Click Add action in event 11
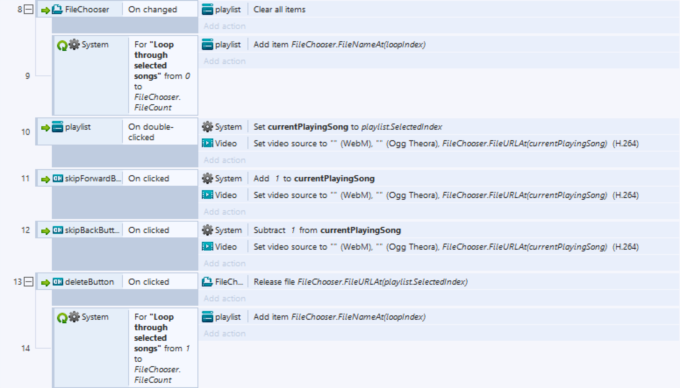The width and height of the screenshot is (680, 388). [x=225, y=212]
